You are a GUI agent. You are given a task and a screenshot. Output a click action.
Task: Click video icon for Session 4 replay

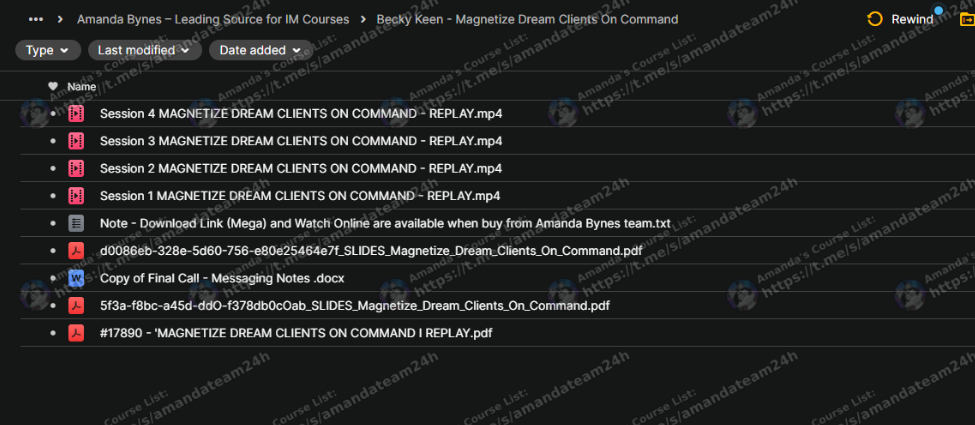click(76, 114)
